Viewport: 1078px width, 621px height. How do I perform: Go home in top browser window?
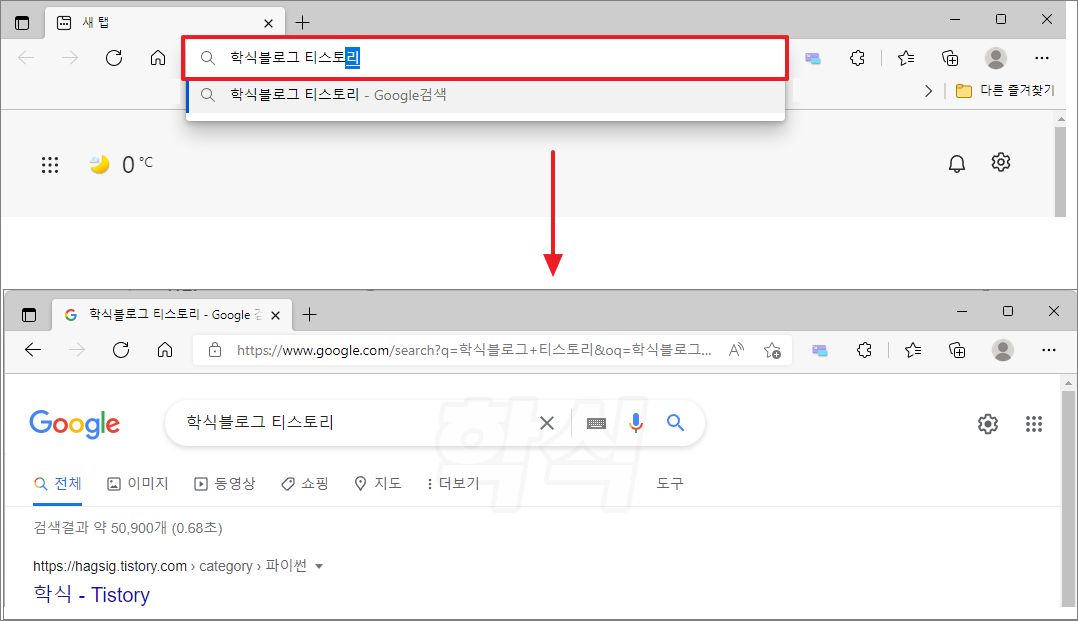(x=158, y=58)
